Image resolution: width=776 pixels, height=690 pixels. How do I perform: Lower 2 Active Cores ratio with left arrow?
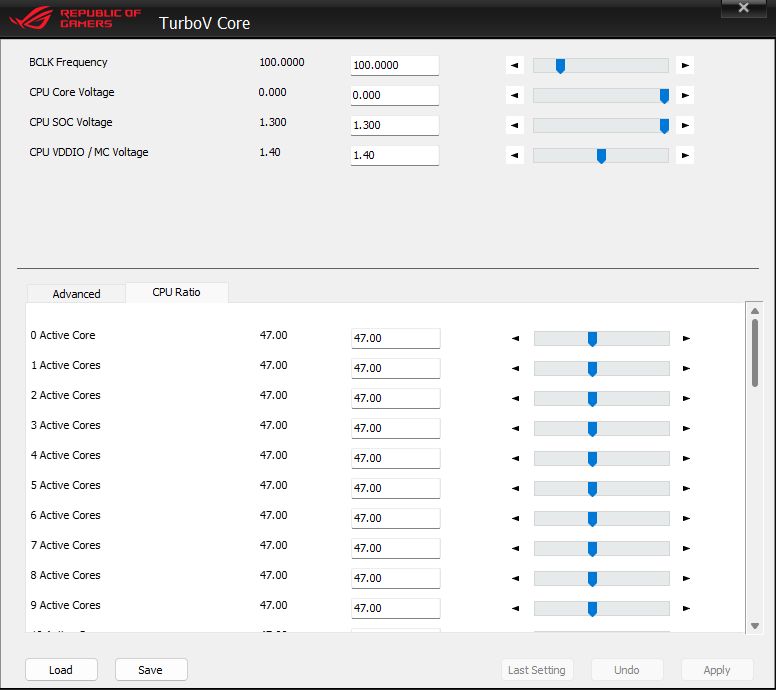point(516,398)
